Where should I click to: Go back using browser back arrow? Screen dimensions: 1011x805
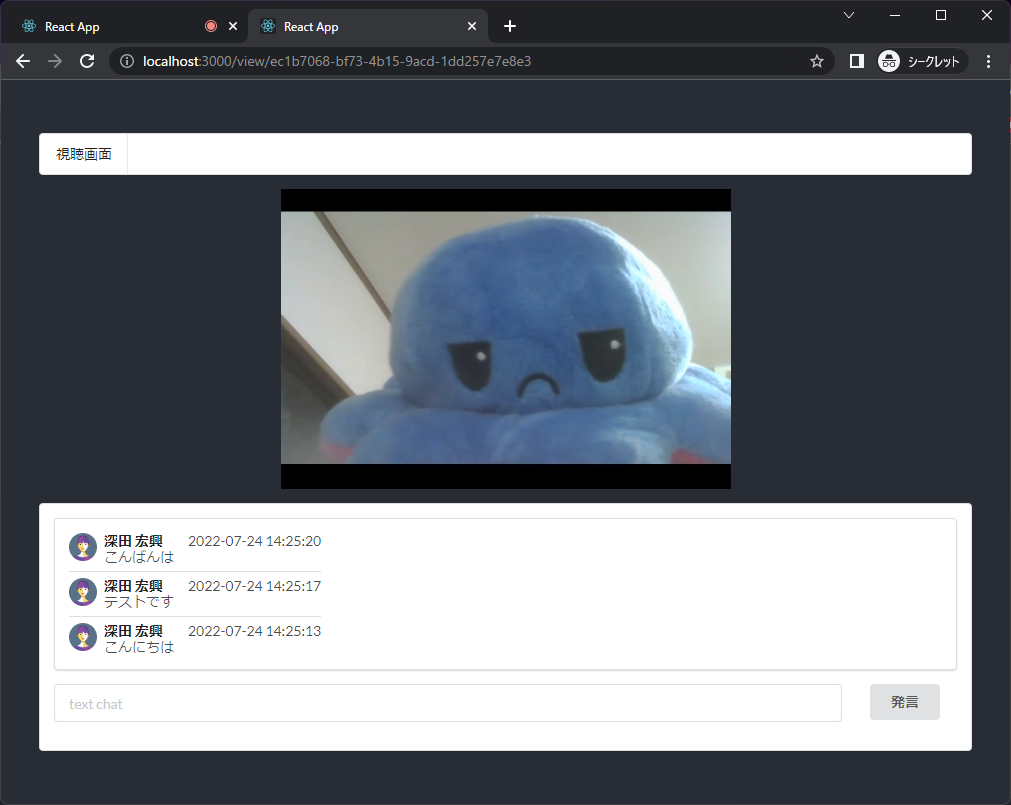pos(23,61)
